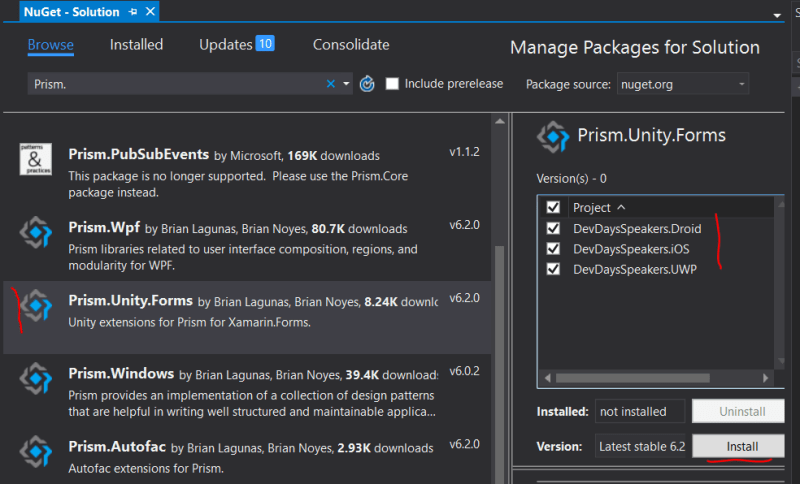Switch to the Browse tab
The image size is (800, 484).
[x=51, y=45]
